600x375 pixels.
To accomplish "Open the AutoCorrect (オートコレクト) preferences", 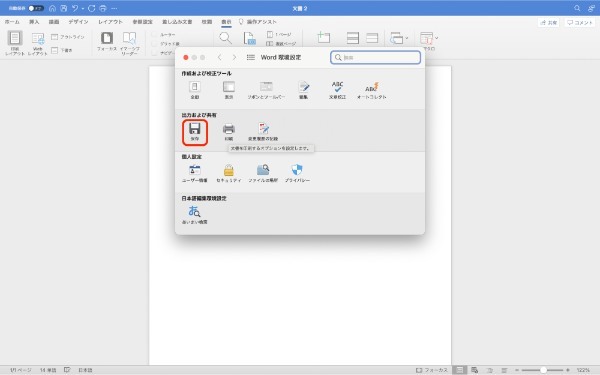I will [372, 90].
